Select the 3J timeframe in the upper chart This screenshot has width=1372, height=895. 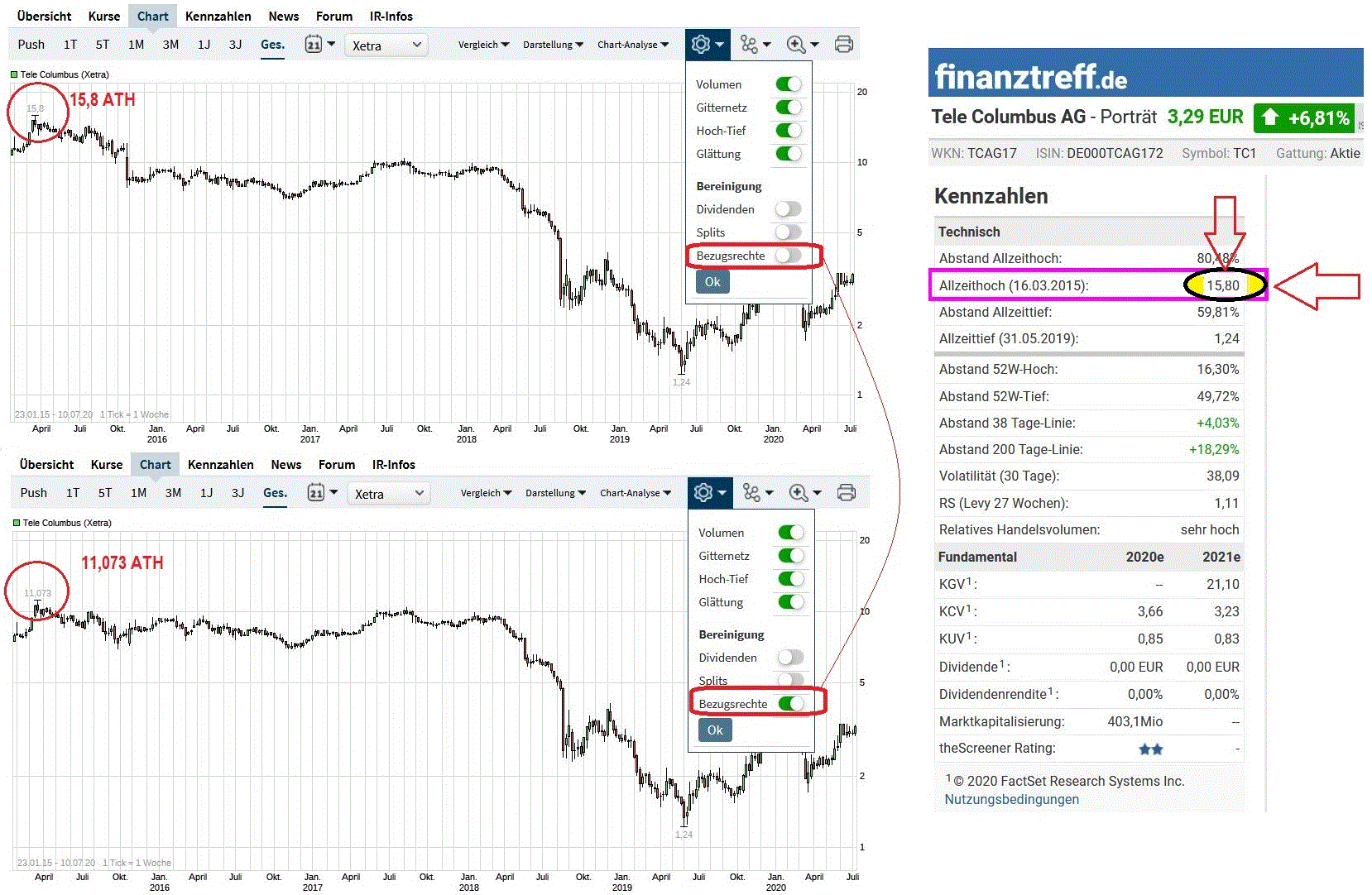pos(236,45)
